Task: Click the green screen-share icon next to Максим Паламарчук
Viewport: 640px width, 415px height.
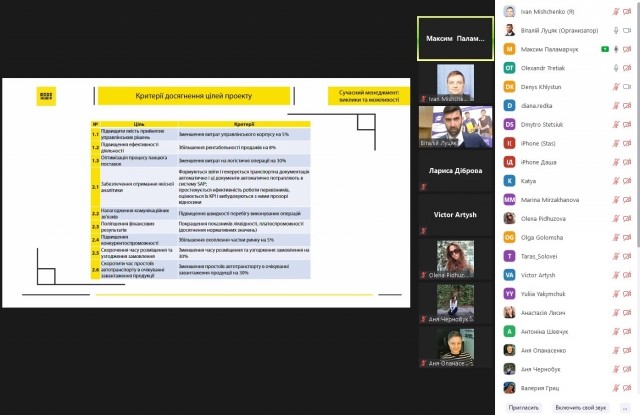Action: pyautogui.click(x=605, y=49)
